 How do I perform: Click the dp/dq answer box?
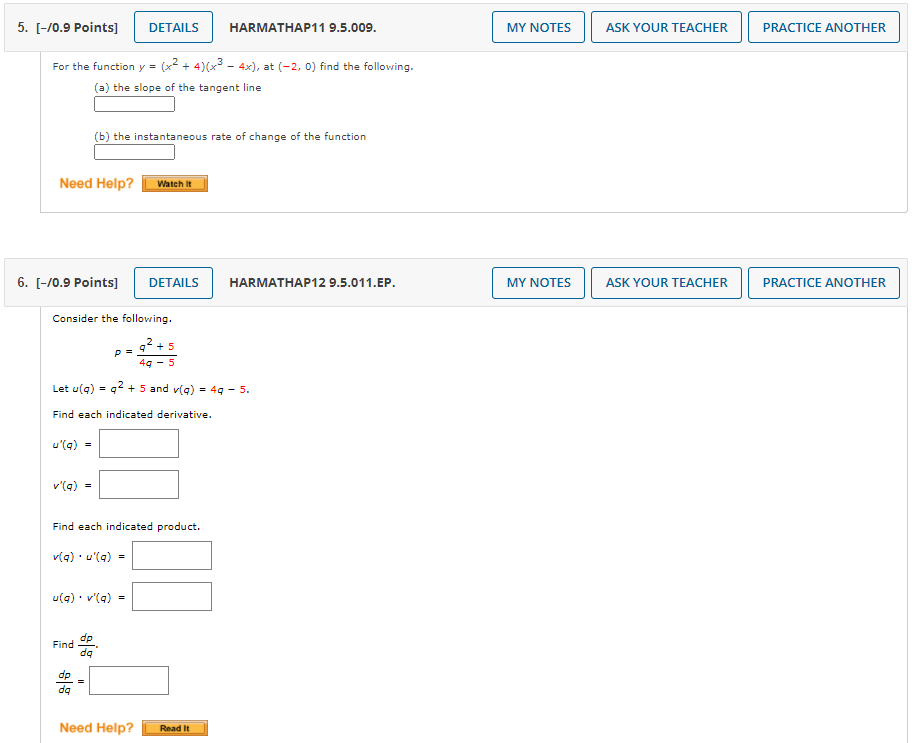(128, 680)
